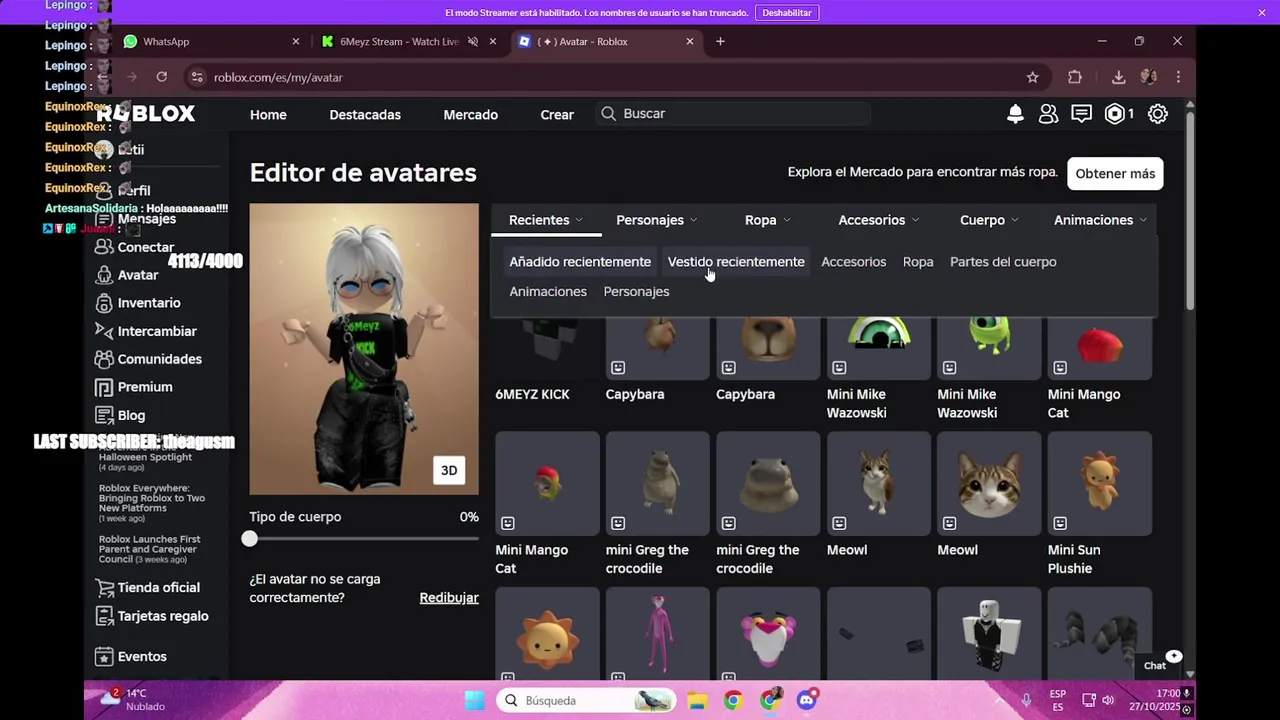Open Intercambiar in the left sidebar
Image resolution: width=1280 pixels, height=720 pixels.
(145, 331)
